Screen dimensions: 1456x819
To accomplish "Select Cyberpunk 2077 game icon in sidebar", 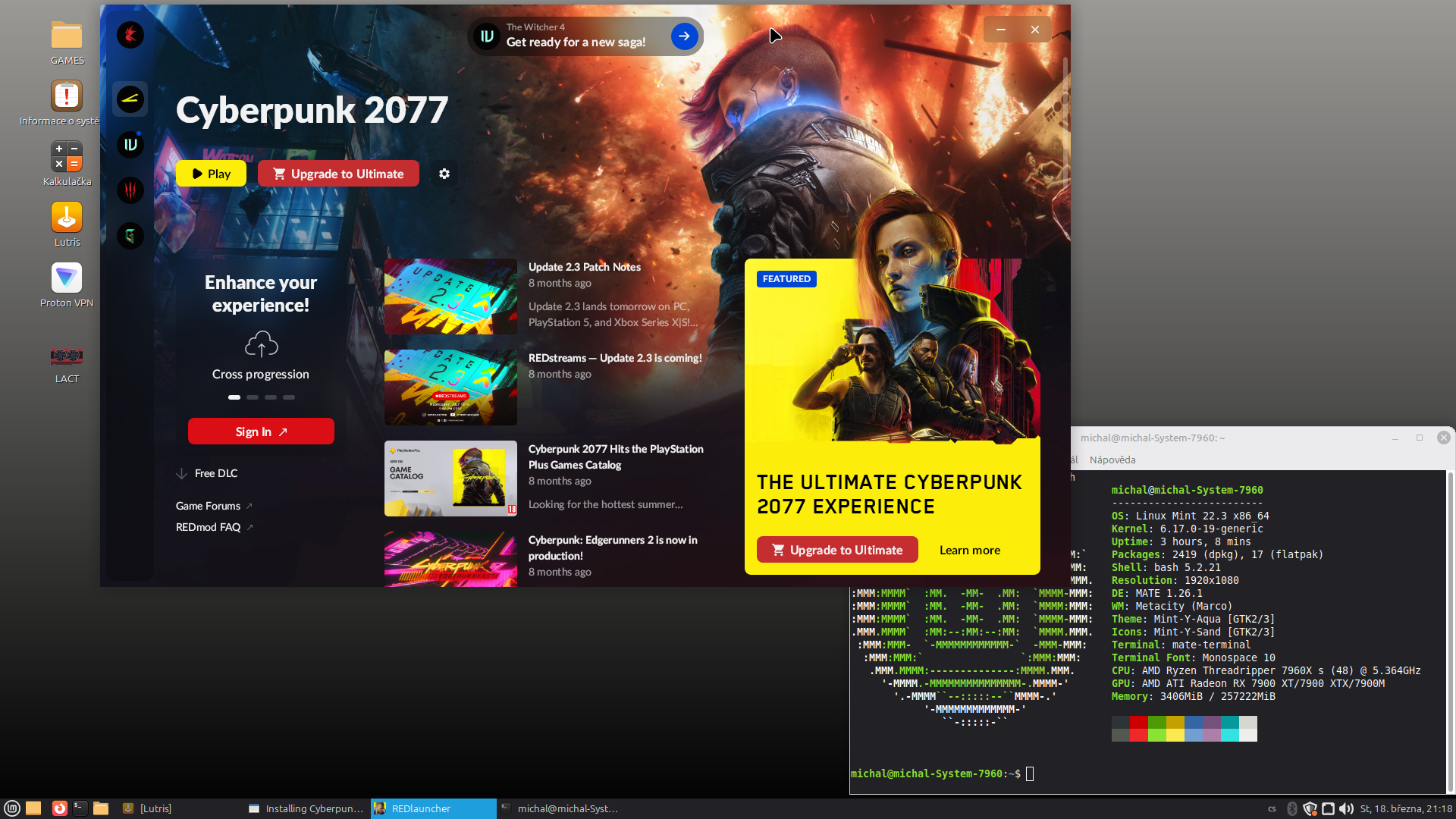I will (x=130, y=99).
